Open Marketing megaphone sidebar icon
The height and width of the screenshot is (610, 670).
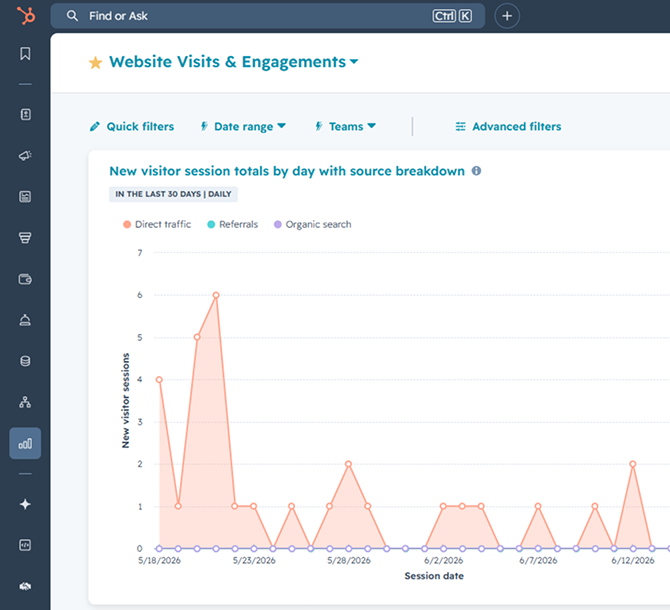[25, 155]
